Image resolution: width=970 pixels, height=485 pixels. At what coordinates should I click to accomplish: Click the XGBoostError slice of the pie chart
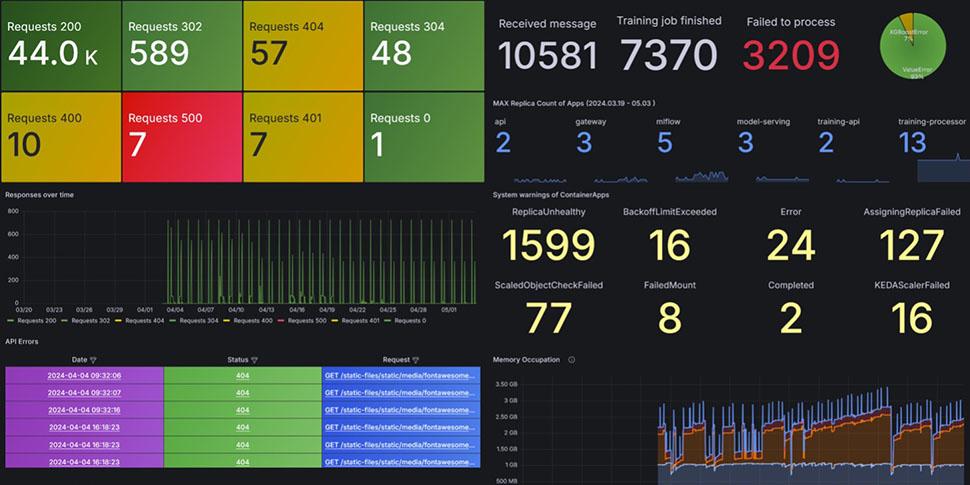tap(906, 27)
